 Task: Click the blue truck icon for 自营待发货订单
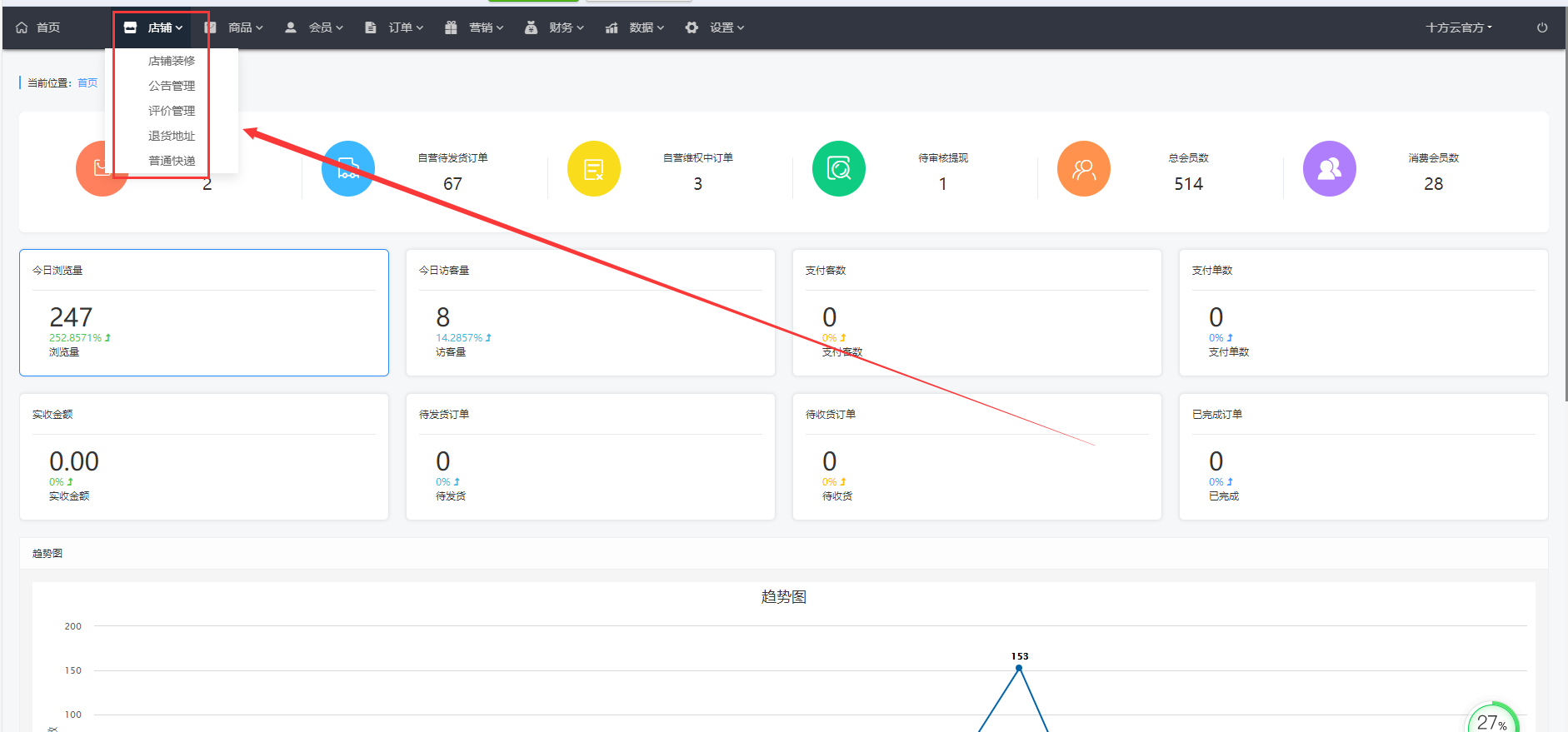348,169
